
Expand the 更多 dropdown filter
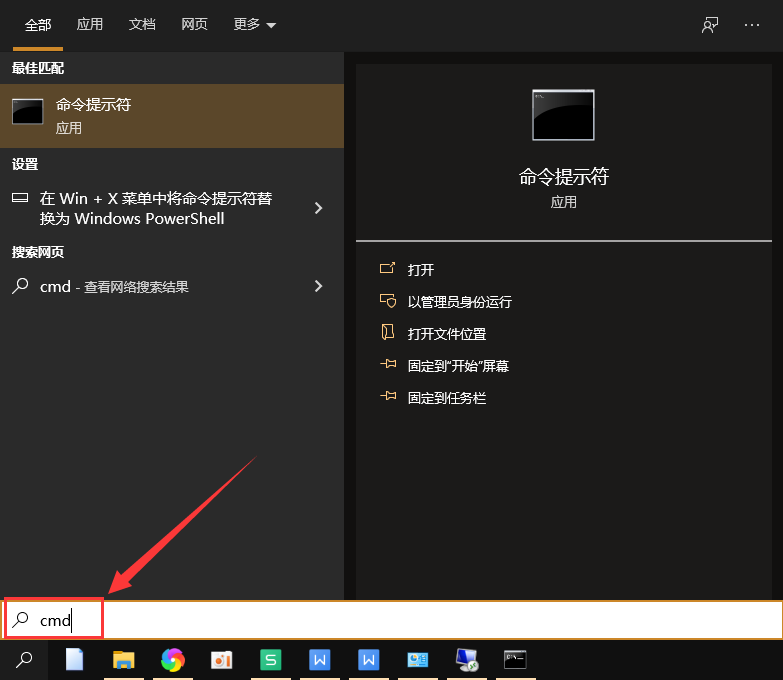click(255, 24)
